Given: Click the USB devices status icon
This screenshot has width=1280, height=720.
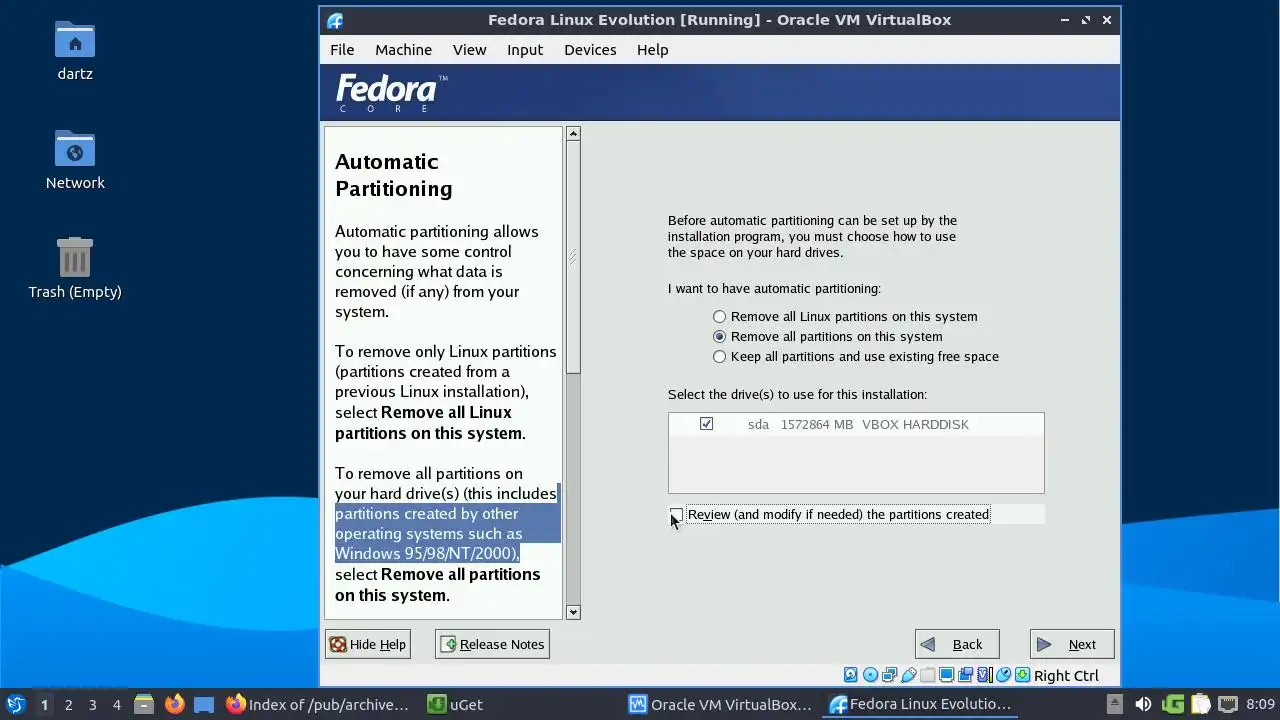Looking at the screenshot, I should (908, 675).
